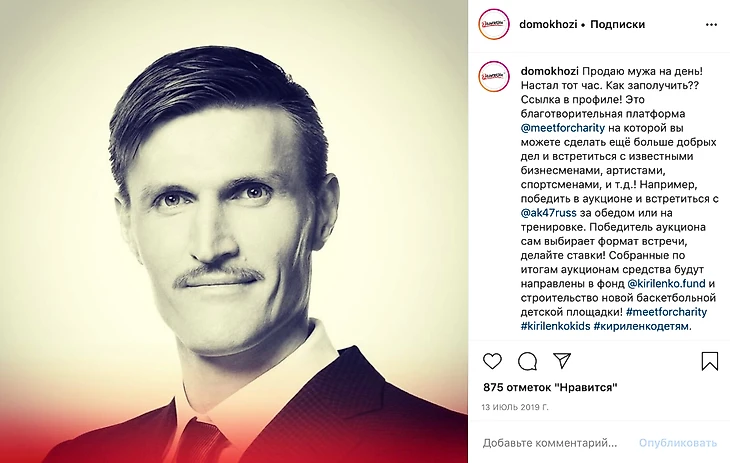Toggle the Подписки following button

(x=617, y=24)
